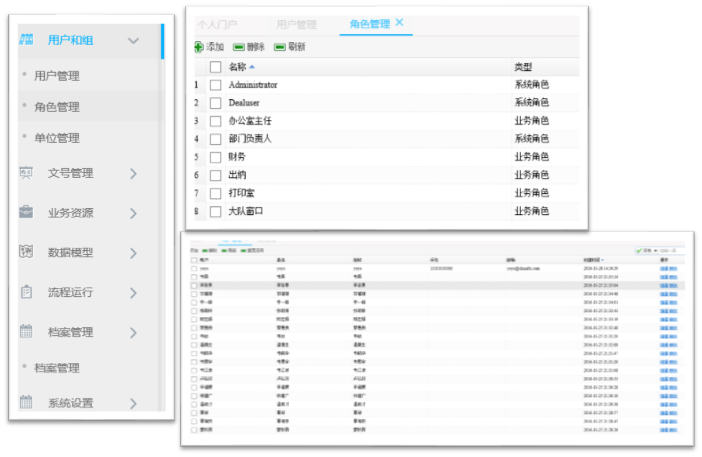Click 系统角色 in the Administrator row

(x=531, y=84)
